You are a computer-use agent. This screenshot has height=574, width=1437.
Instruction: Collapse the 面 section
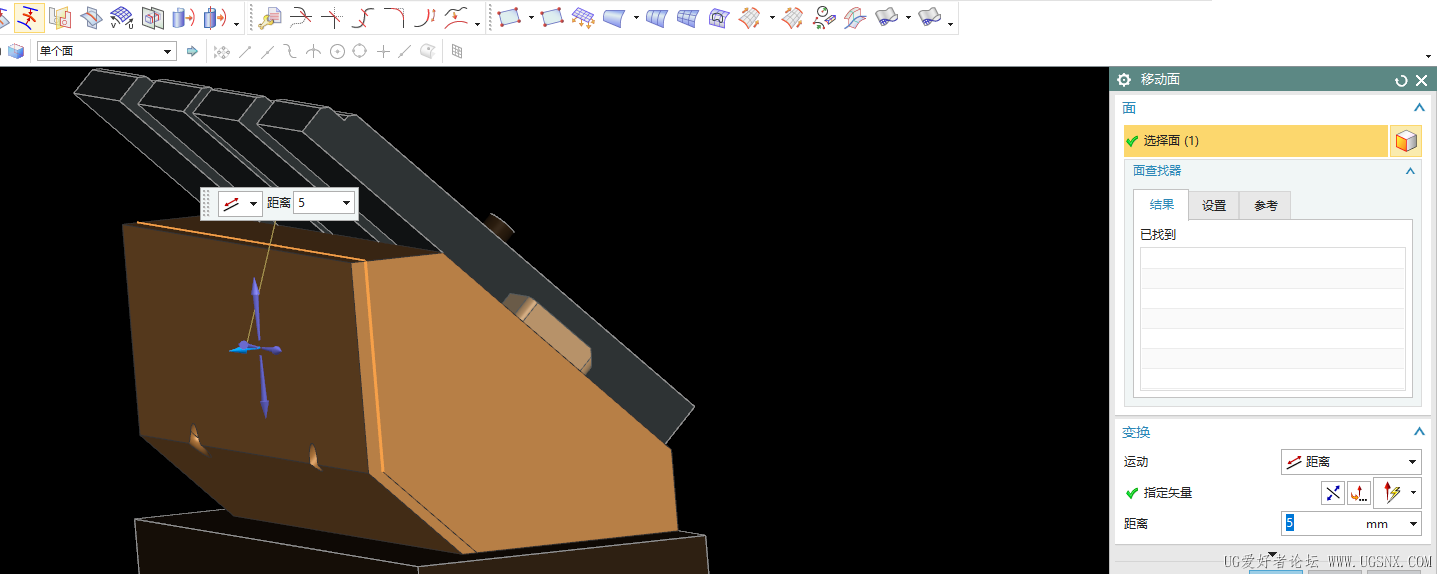[1418, 108]
